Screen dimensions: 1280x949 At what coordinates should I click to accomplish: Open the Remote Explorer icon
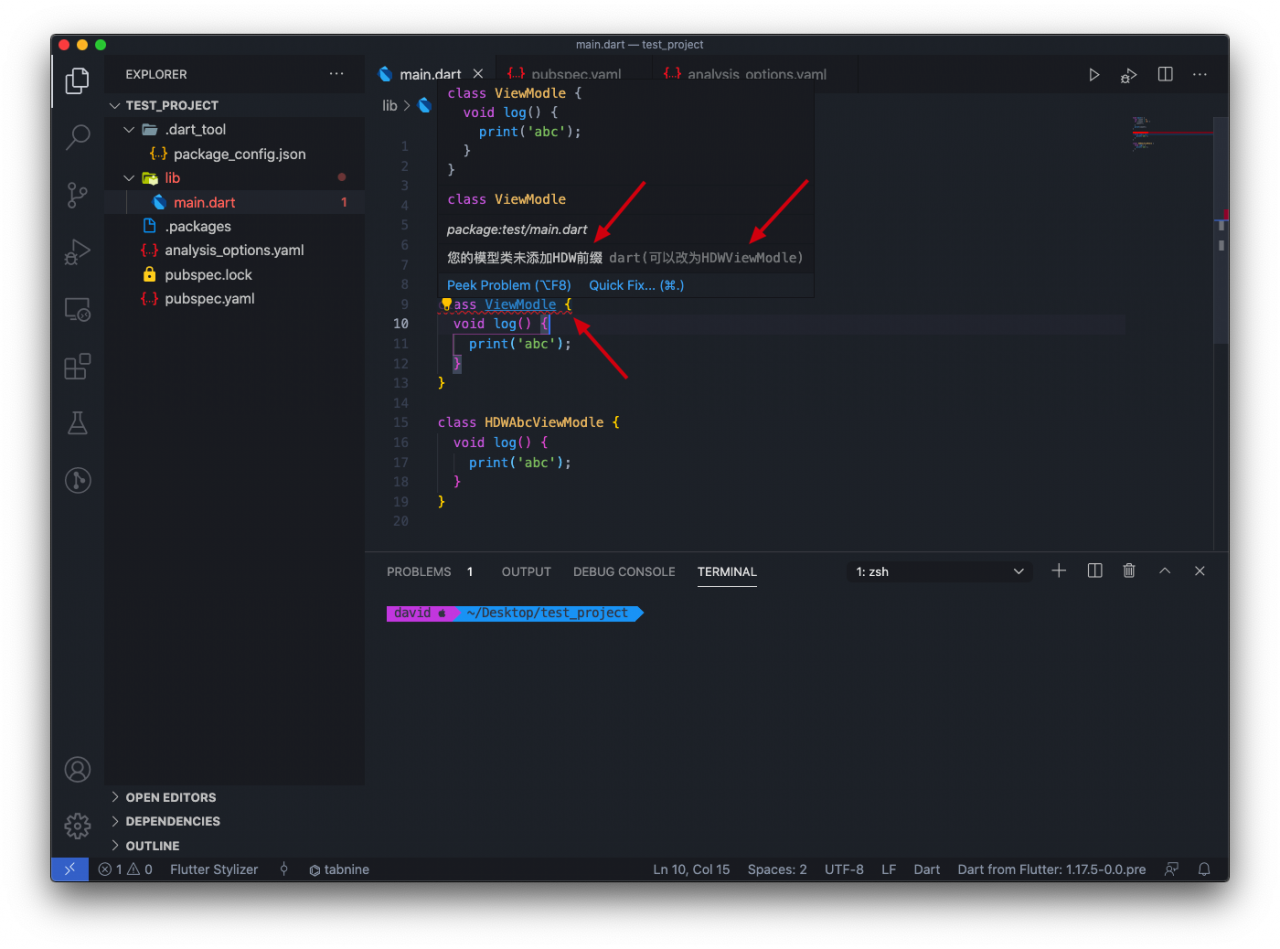[77, 309]
